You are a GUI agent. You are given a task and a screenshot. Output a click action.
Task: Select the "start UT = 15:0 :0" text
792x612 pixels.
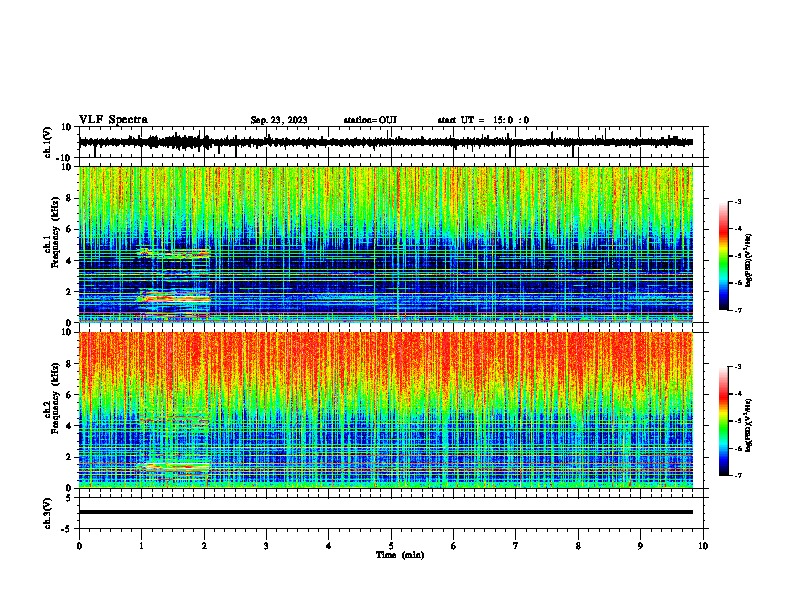[483, 120]
